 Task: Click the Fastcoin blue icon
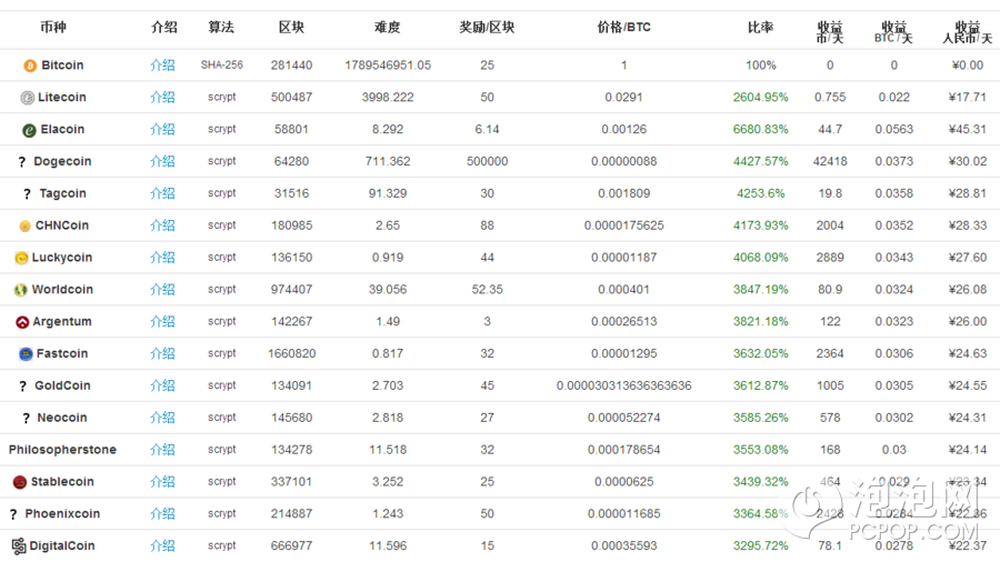26,354
